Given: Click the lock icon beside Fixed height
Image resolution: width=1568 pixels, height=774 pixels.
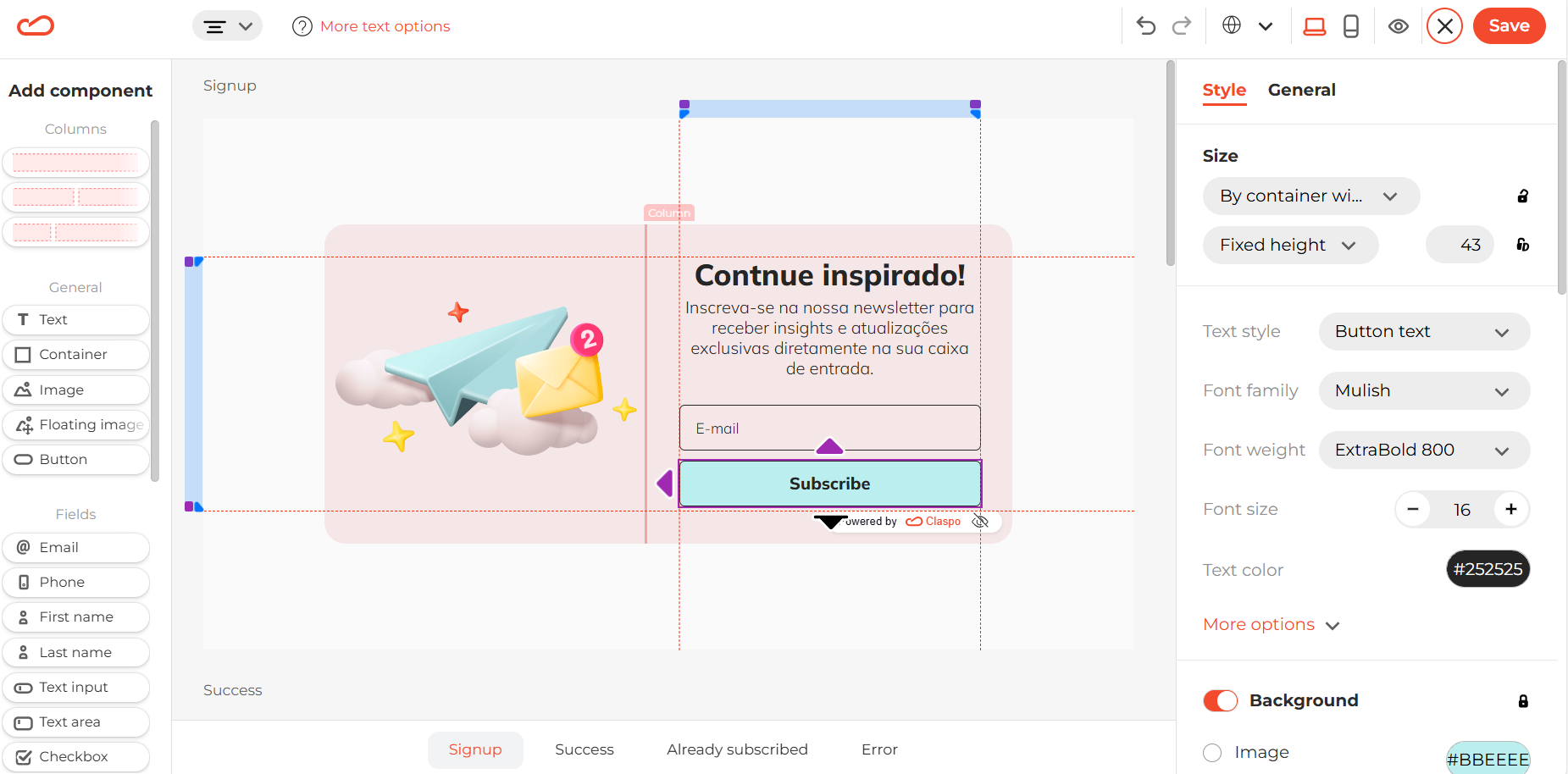Looking at the screenshot, I should pyautogui.click(x=1522, y=245).
